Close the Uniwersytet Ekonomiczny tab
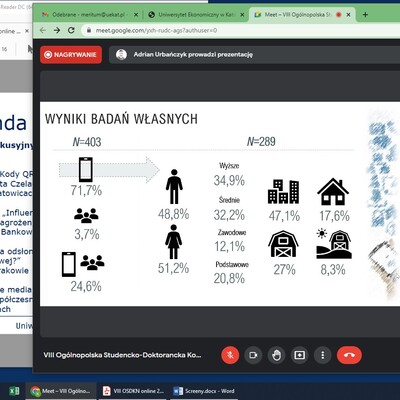The image size is (400, 400). 242,15
